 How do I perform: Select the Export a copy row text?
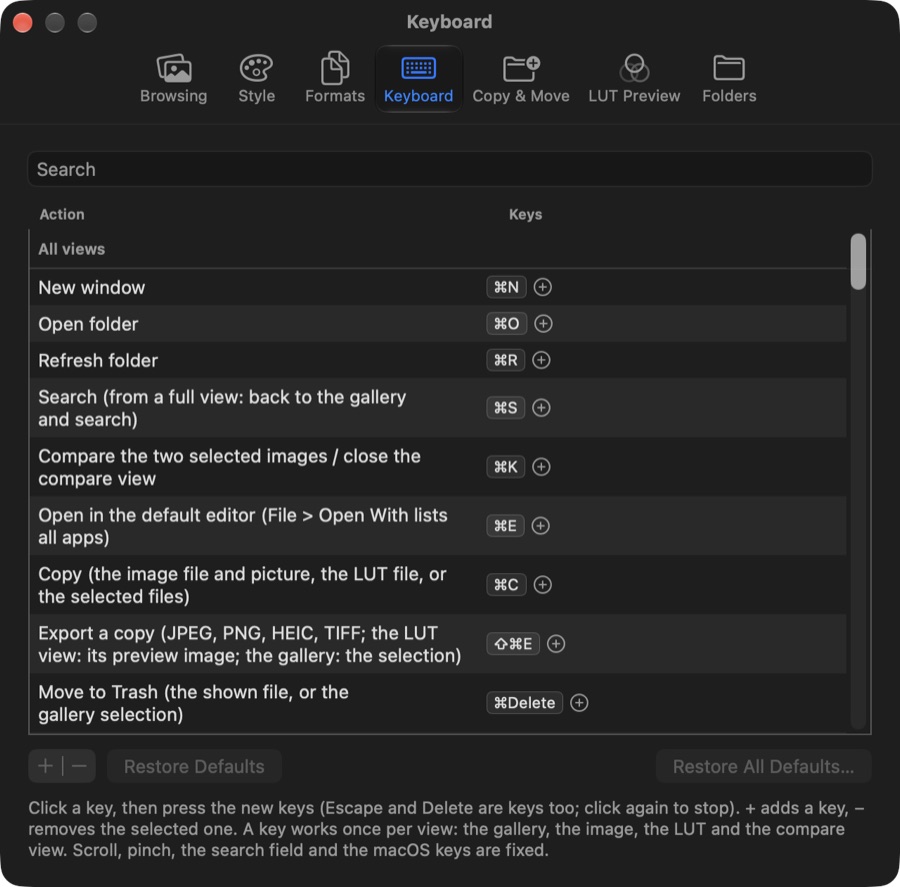pyautogui.click(x=250, y=644)
